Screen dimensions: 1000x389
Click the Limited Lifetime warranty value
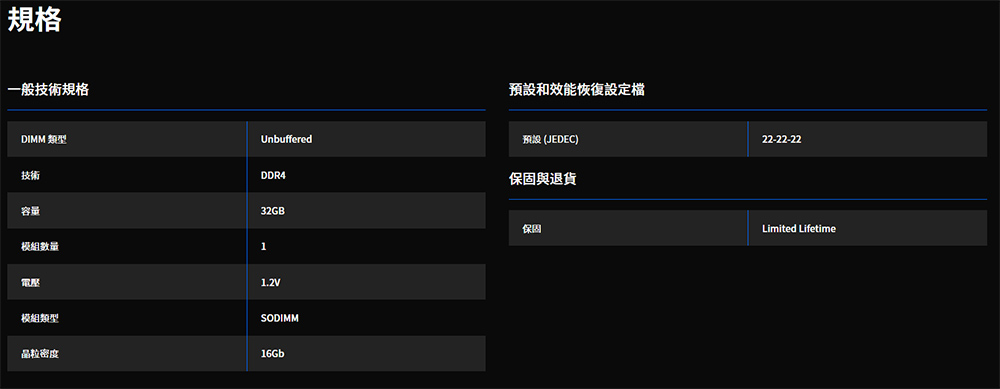click(x=798, y=228)
